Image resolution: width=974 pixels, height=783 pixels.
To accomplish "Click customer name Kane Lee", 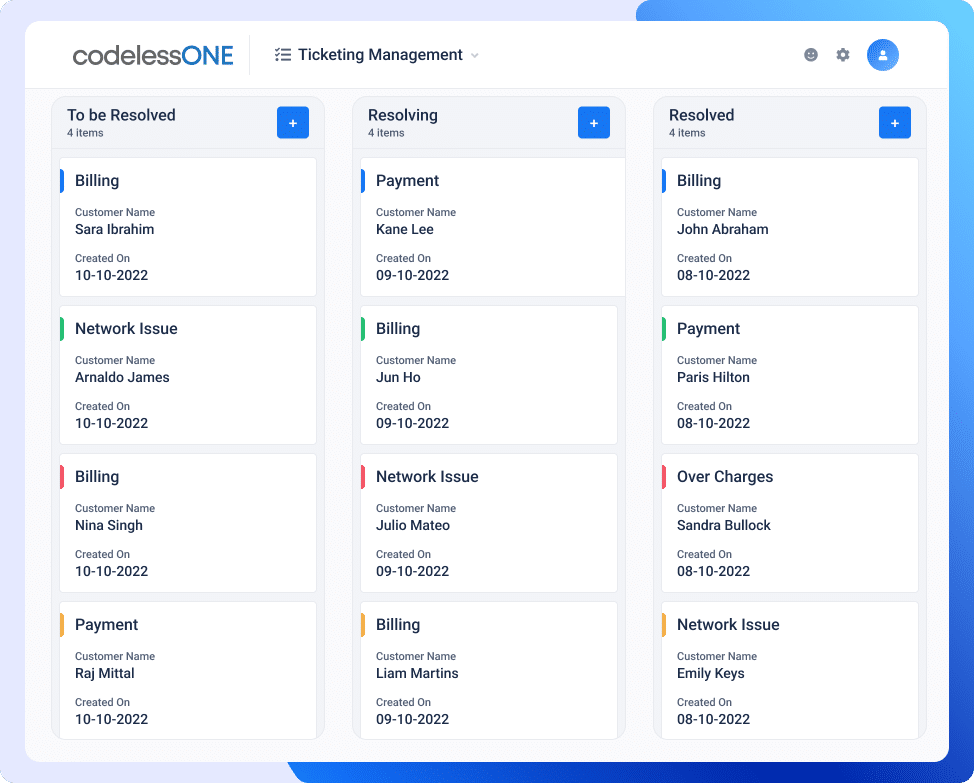I will coord(404,229).
